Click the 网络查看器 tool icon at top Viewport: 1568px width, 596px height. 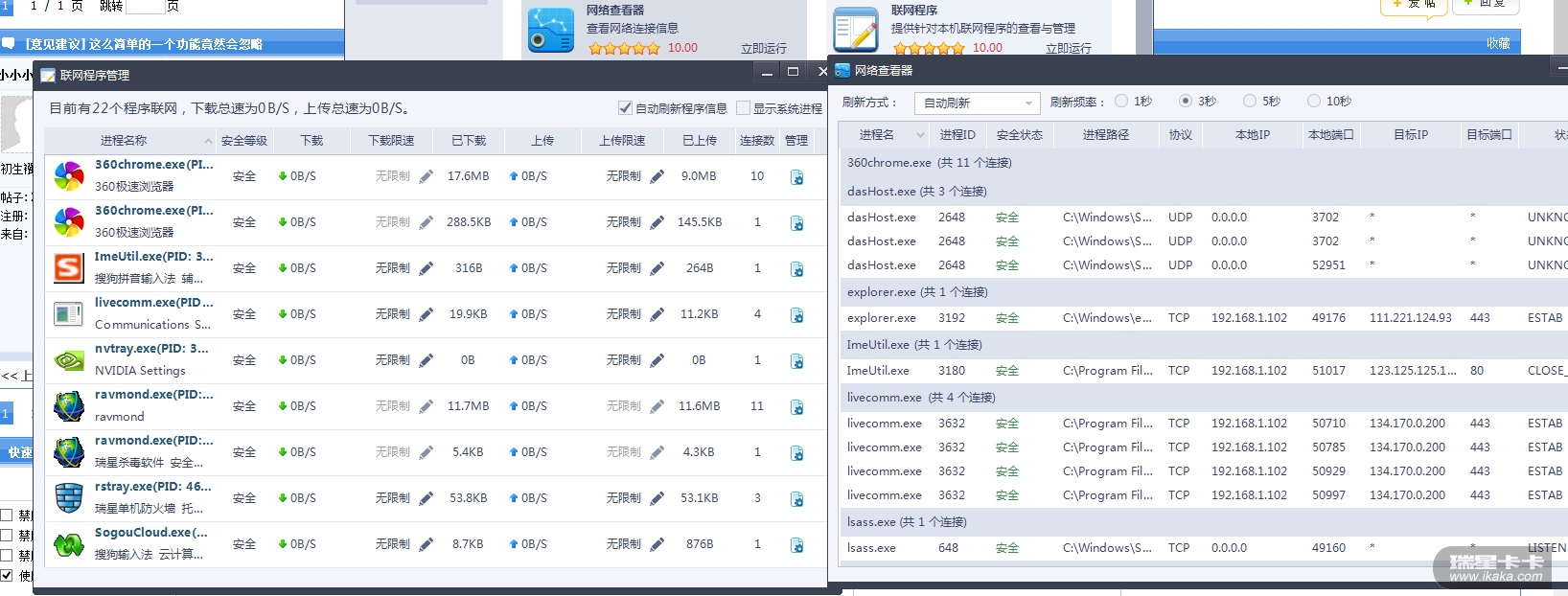(x=551, y=30)
